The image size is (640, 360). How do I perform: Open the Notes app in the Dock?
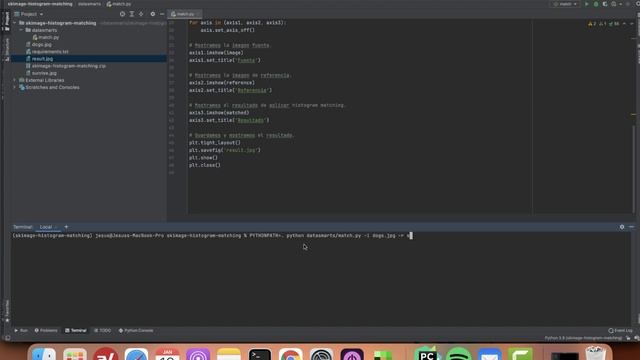229,354
